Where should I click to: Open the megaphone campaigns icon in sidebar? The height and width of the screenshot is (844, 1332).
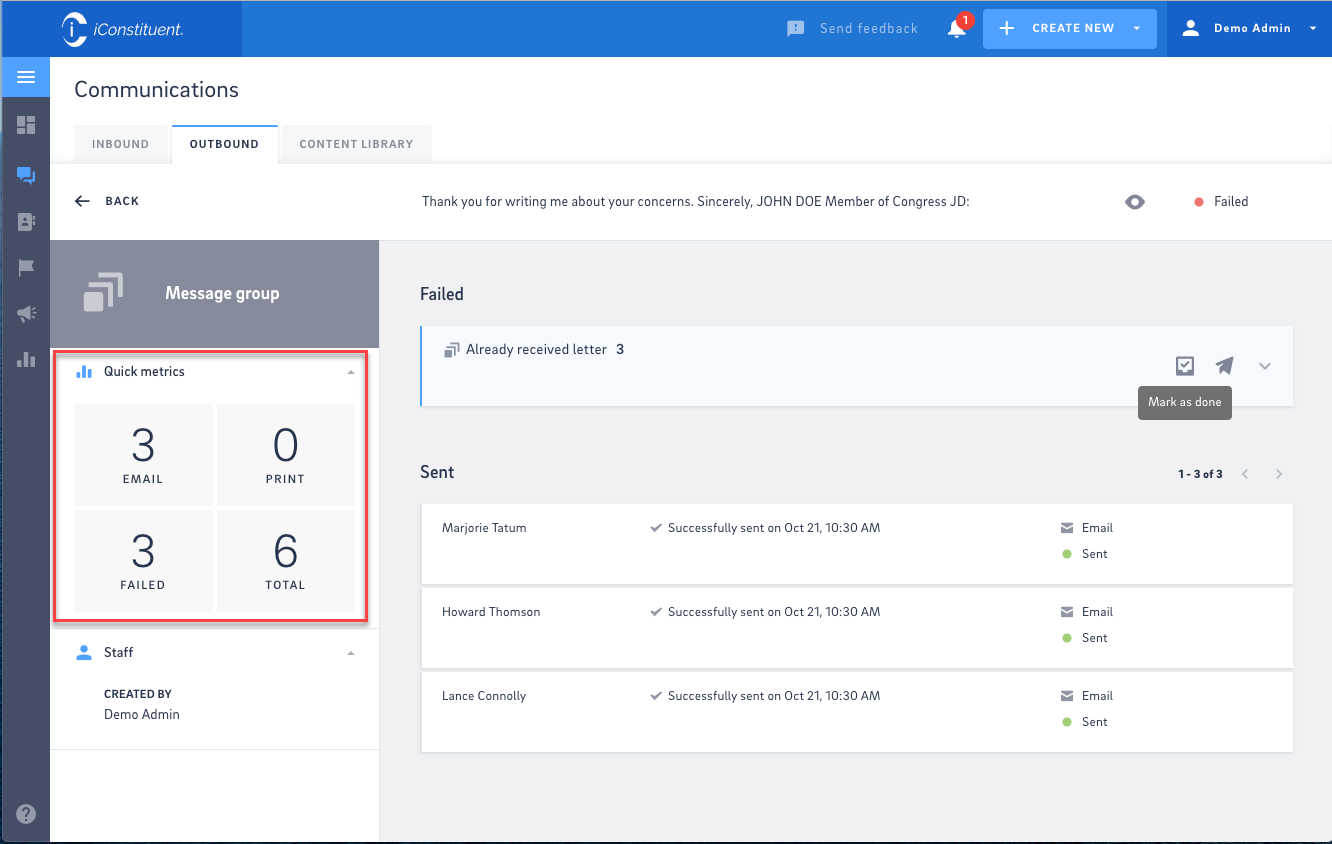tap(26, 314)
